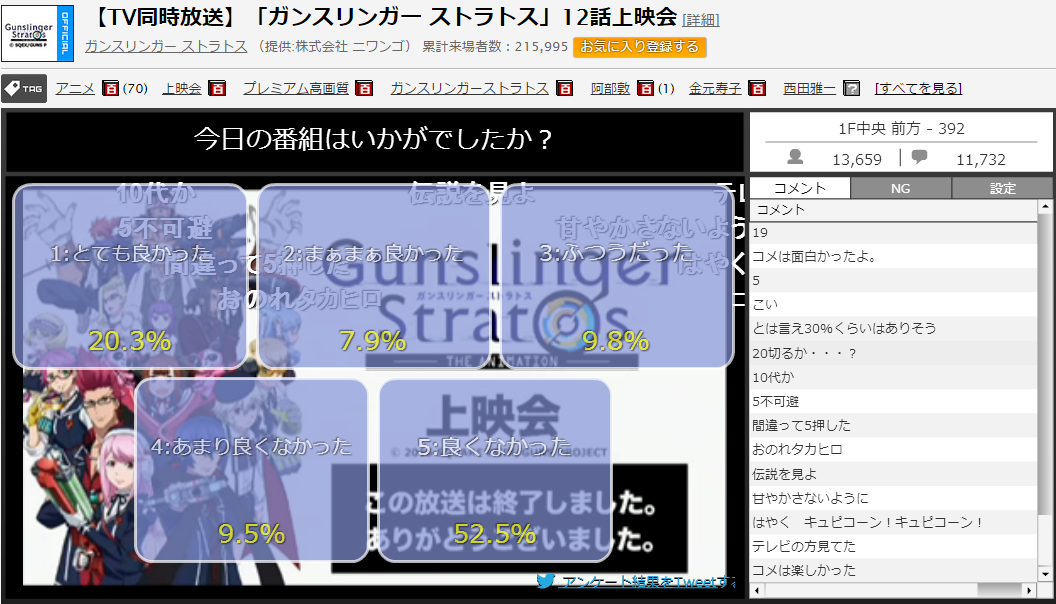Screen dimensions: 1056x604
Task: Select poll option 5:良くなかった
Action: [x=495, y=470]
